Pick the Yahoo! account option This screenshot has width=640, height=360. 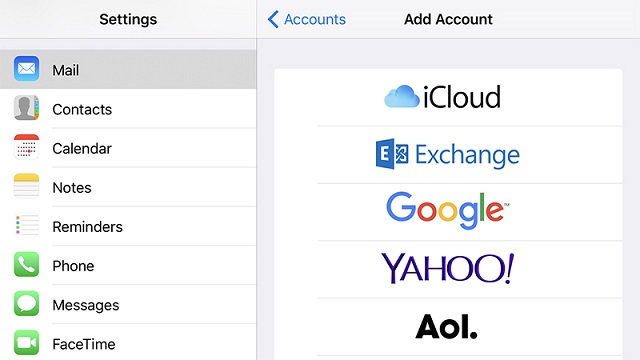pyautogui.click(x=448, y=269)
